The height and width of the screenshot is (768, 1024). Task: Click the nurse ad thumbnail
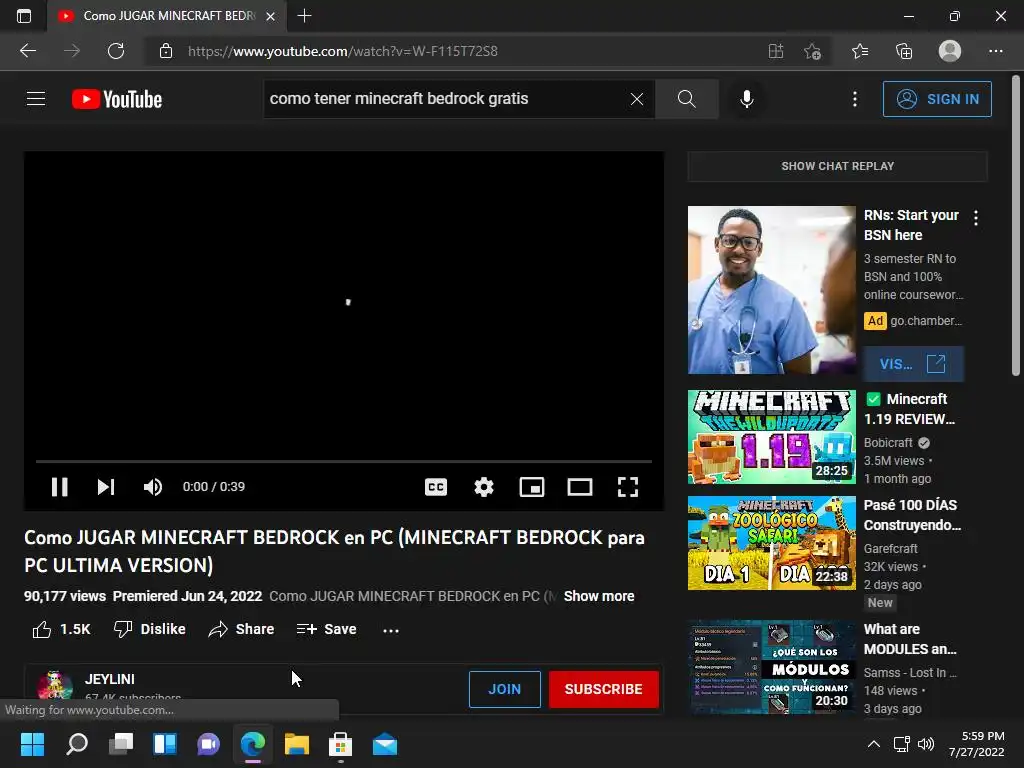(771, 290)
